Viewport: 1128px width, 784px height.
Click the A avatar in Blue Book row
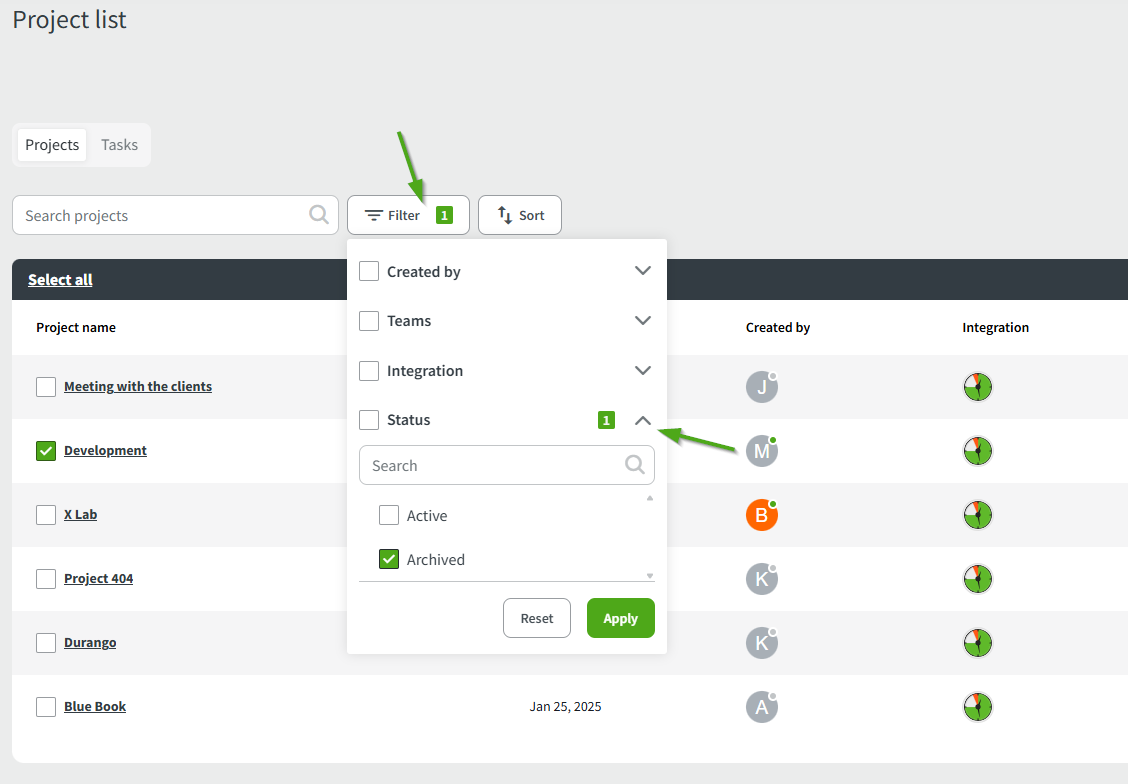tap(761, 707)
